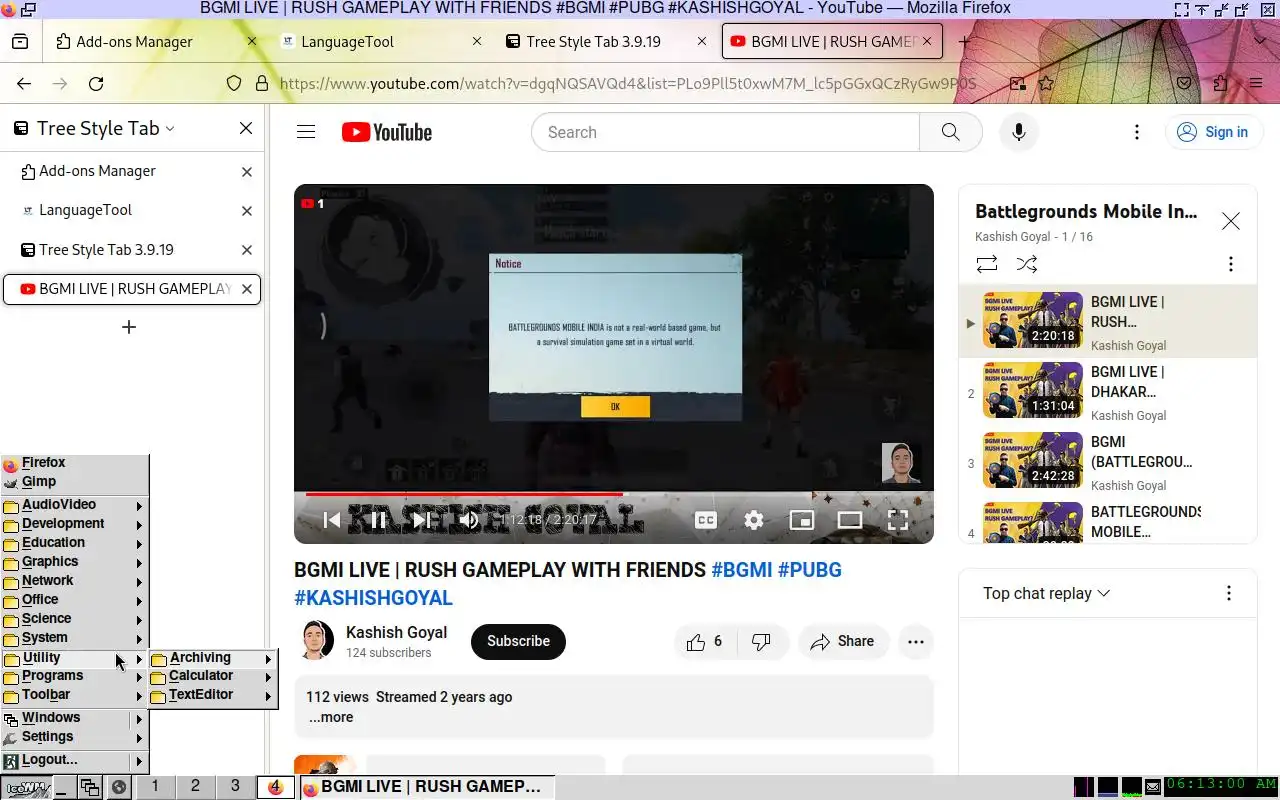Select Add-ons Manager in tree sidebar
1280x800 pixels.
(130, 171)
